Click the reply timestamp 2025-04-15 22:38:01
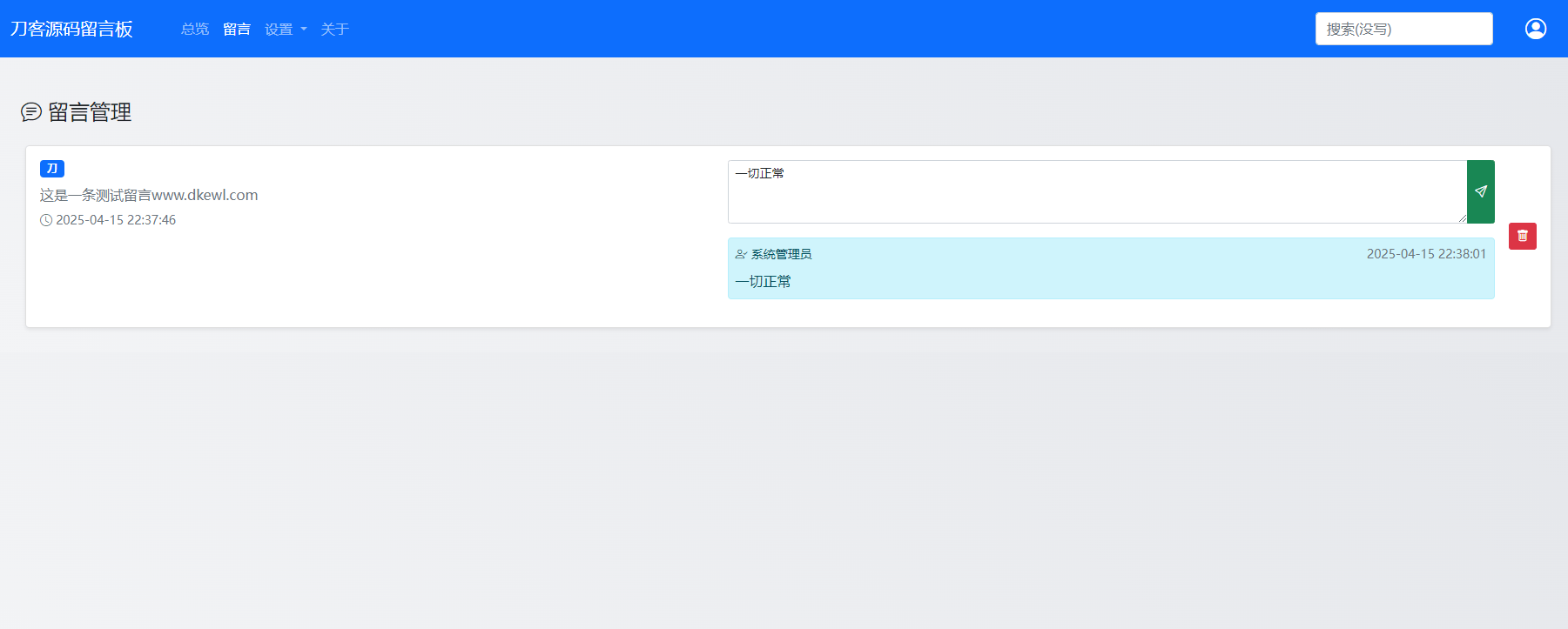The image size is (1568, 629). (1426, 254)
